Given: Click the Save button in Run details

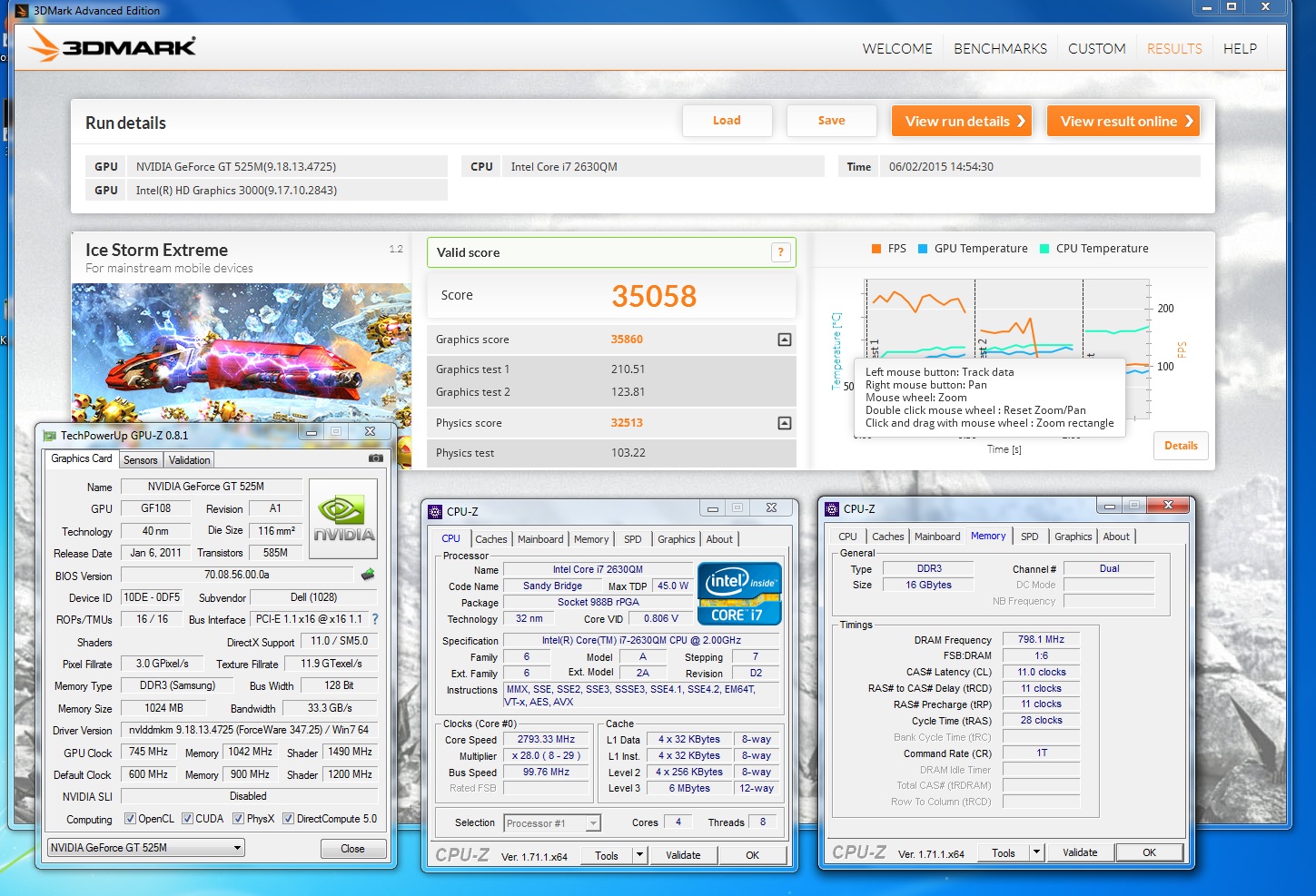Looking at the screenshot, I should coord(831,121).
